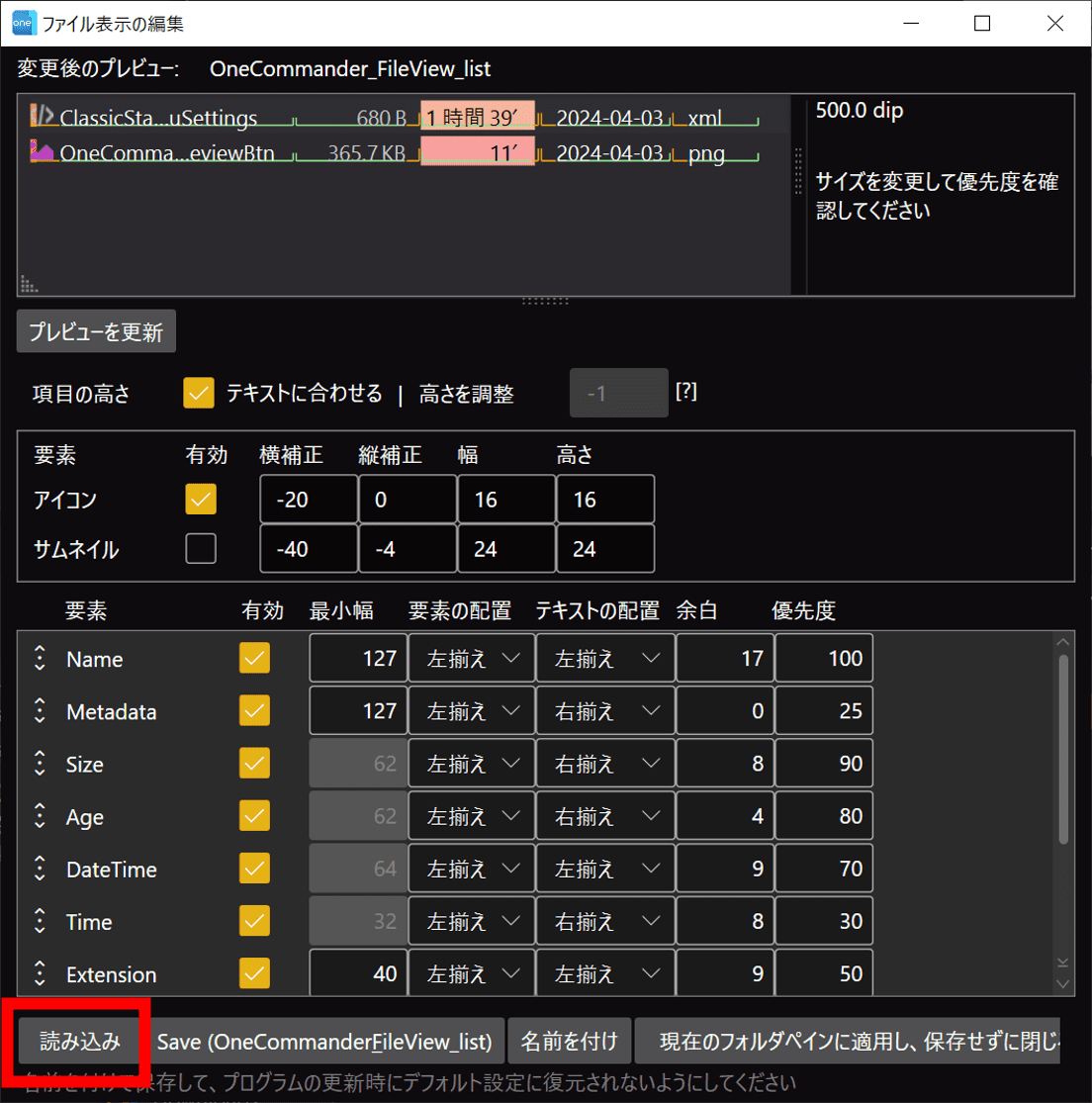Disable the Age column checkbox

point(254,816)
